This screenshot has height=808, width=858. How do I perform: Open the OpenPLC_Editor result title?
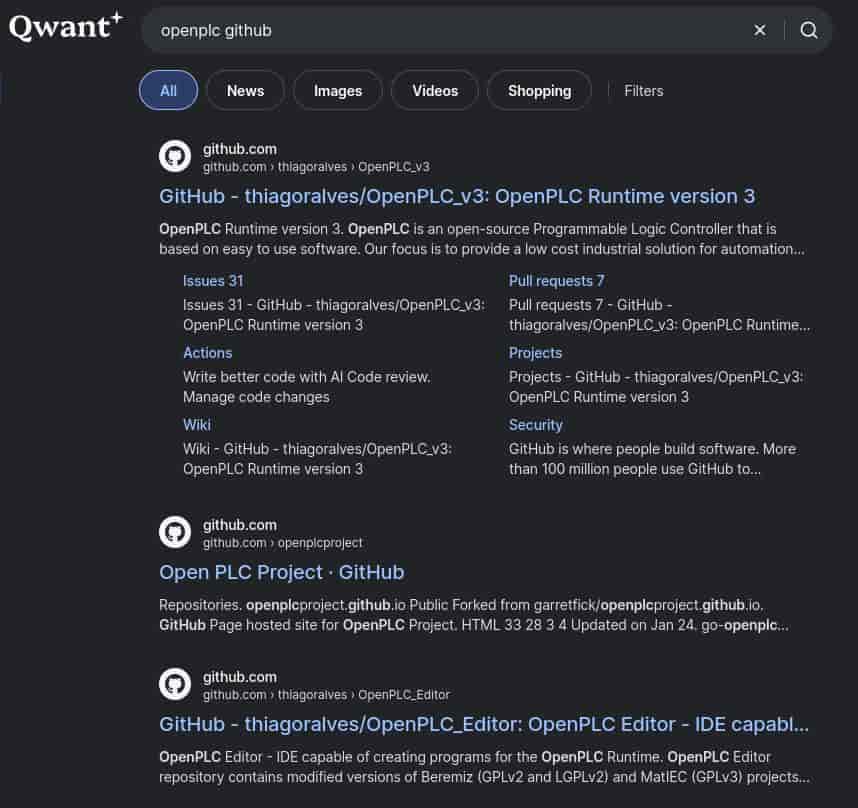point(484,725)
